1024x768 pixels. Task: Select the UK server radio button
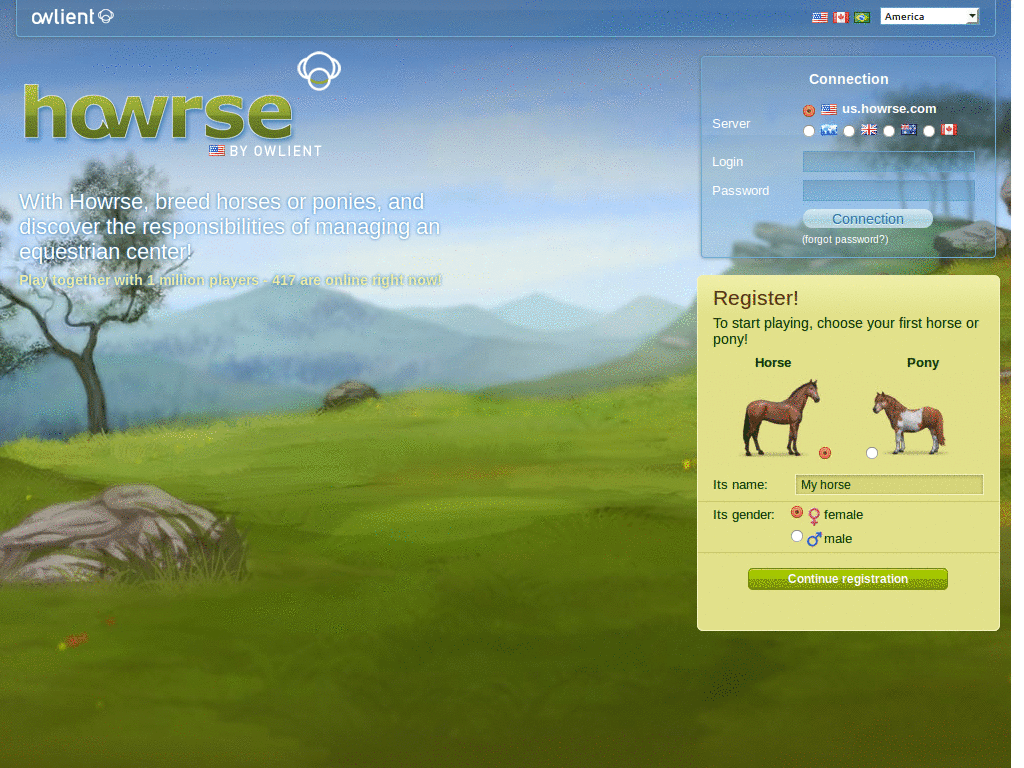click(x=848, y=131)
